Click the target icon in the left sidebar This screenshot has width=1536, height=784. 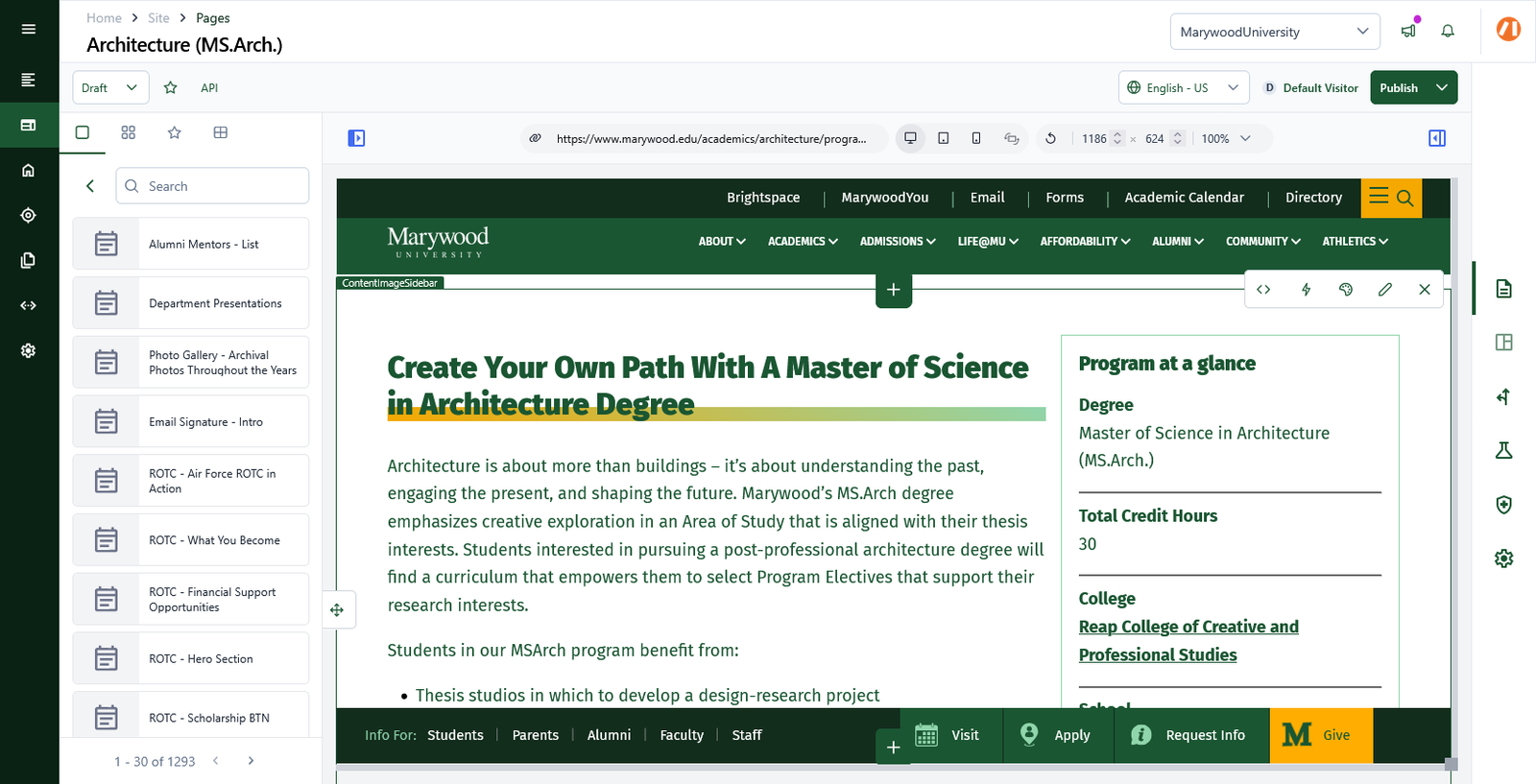click(x=29, y=215)
